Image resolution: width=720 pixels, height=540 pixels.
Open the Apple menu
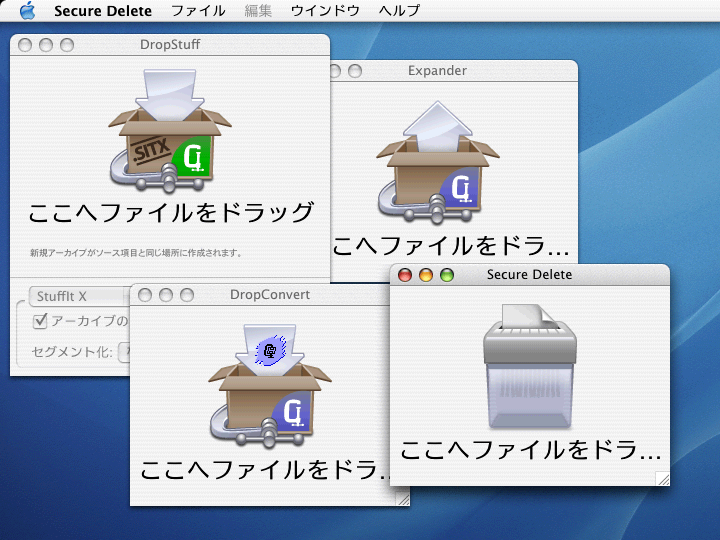point(28,11)
